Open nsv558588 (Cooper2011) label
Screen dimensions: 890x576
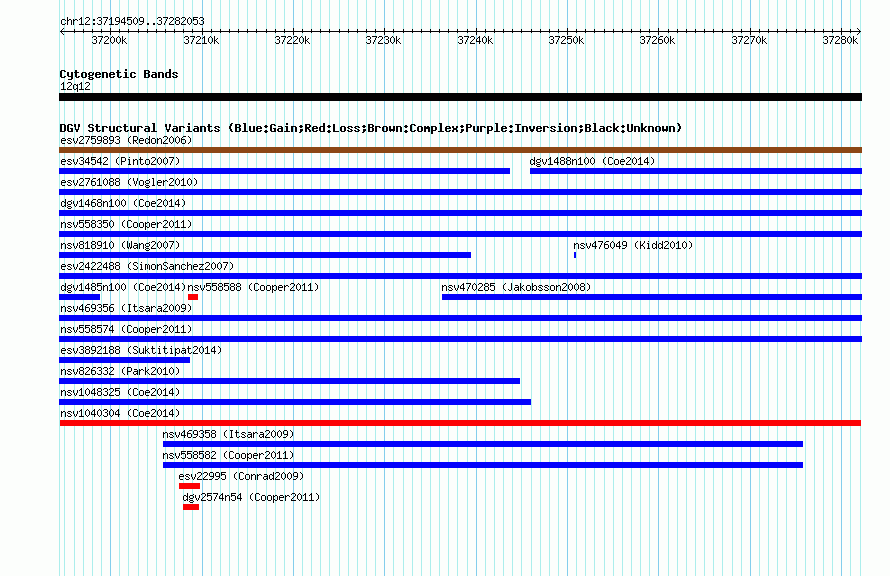(x=253, y=287)
